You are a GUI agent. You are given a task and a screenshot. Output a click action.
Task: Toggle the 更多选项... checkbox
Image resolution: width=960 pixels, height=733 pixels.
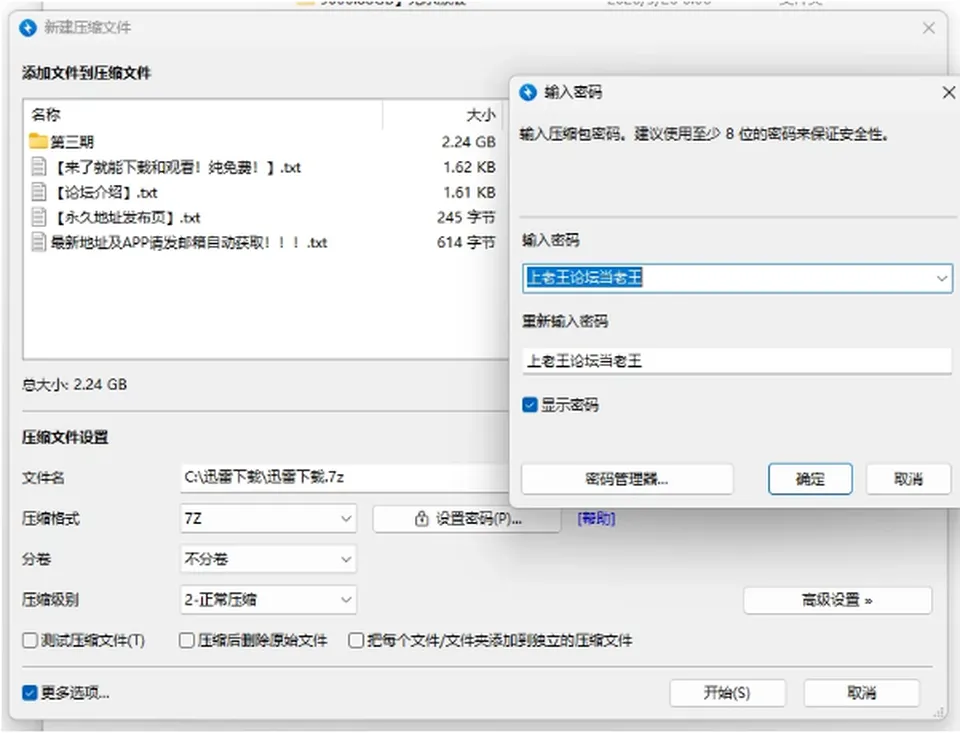point(29,693)
